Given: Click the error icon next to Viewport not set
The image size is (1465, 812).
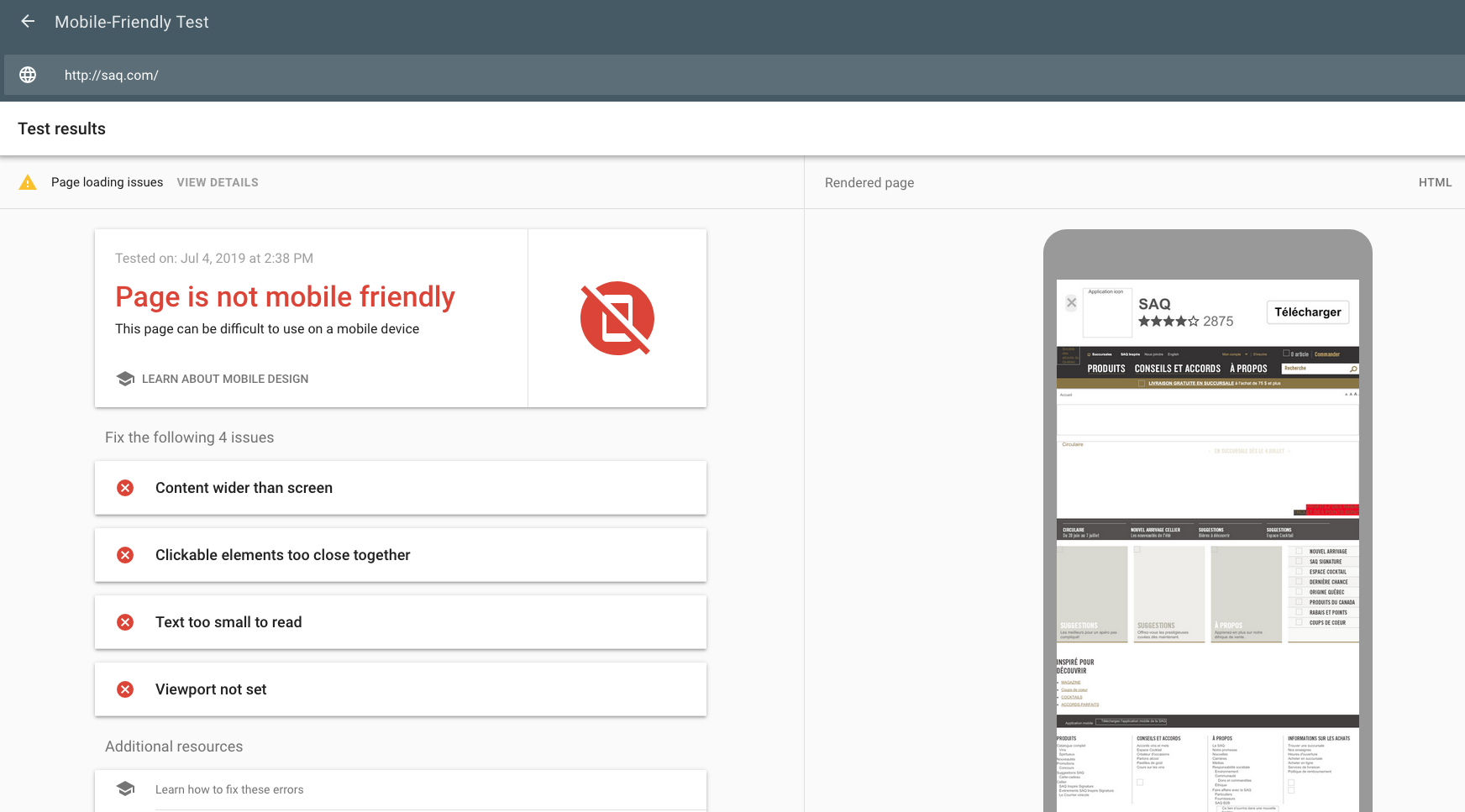Looking at the screenshot, I should point(125,689).
